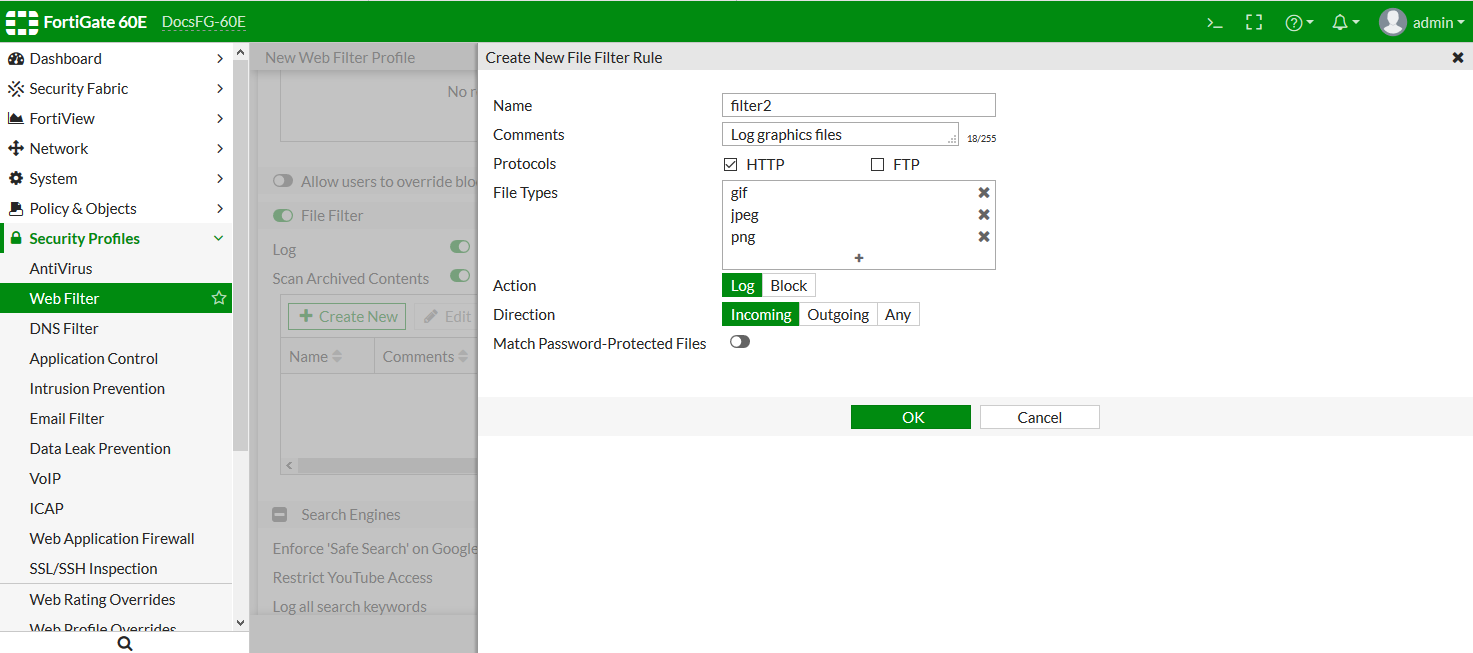Toggle the File Filter switch
Screen dimensions: 1473x653
[283, 216]
